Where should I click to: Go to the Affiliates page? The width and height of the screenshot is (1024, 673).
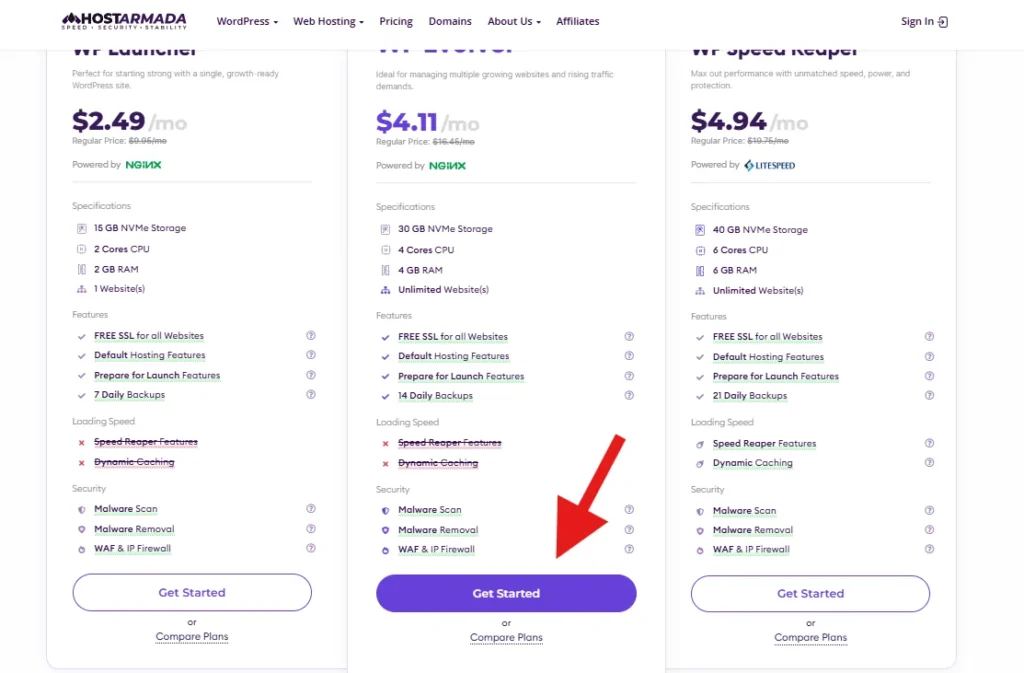tap(577, 21)
